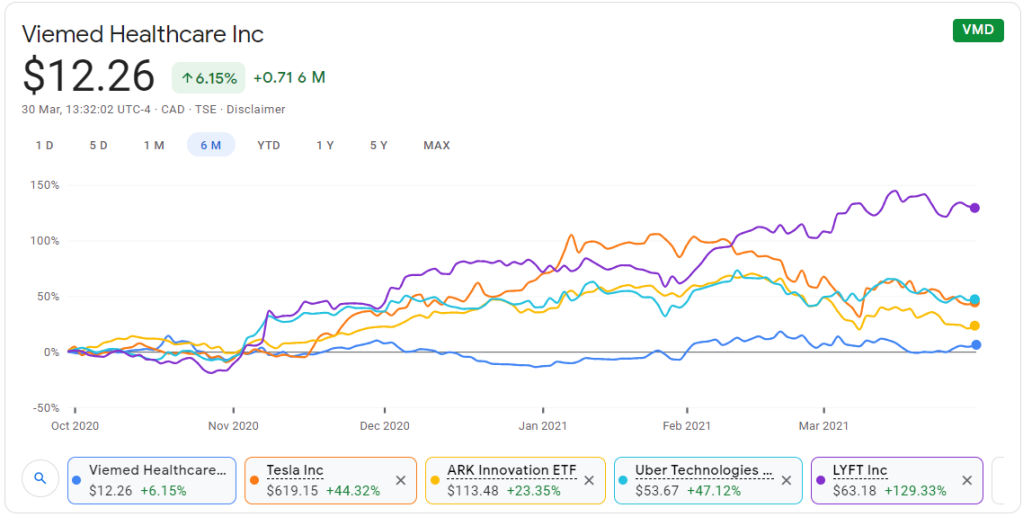1023x517 pixels.
Task: Click the orange Tesla legend dot
Action: coord(254,480)
